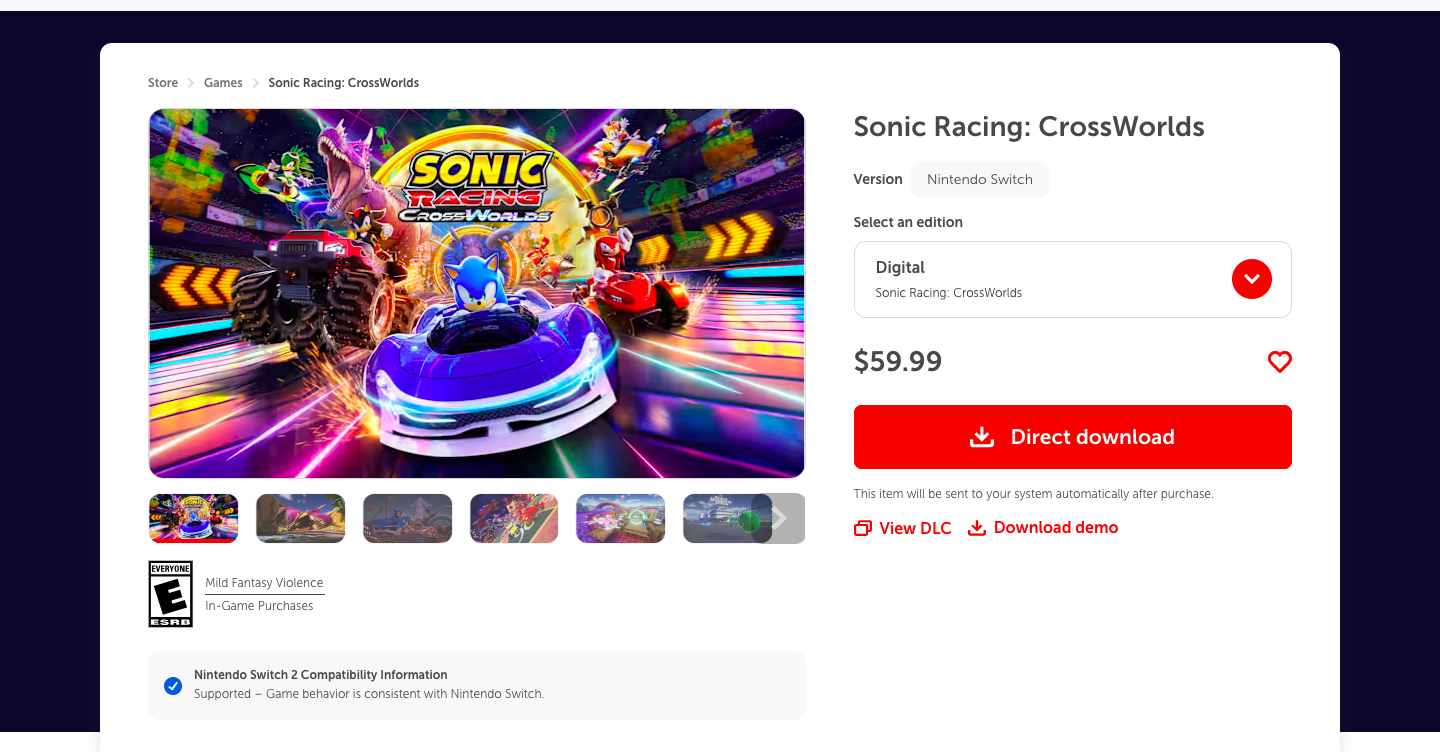Select the first cover art thumbnail
This screenshot has width=1440, height=752.
(x=194, y=518)
